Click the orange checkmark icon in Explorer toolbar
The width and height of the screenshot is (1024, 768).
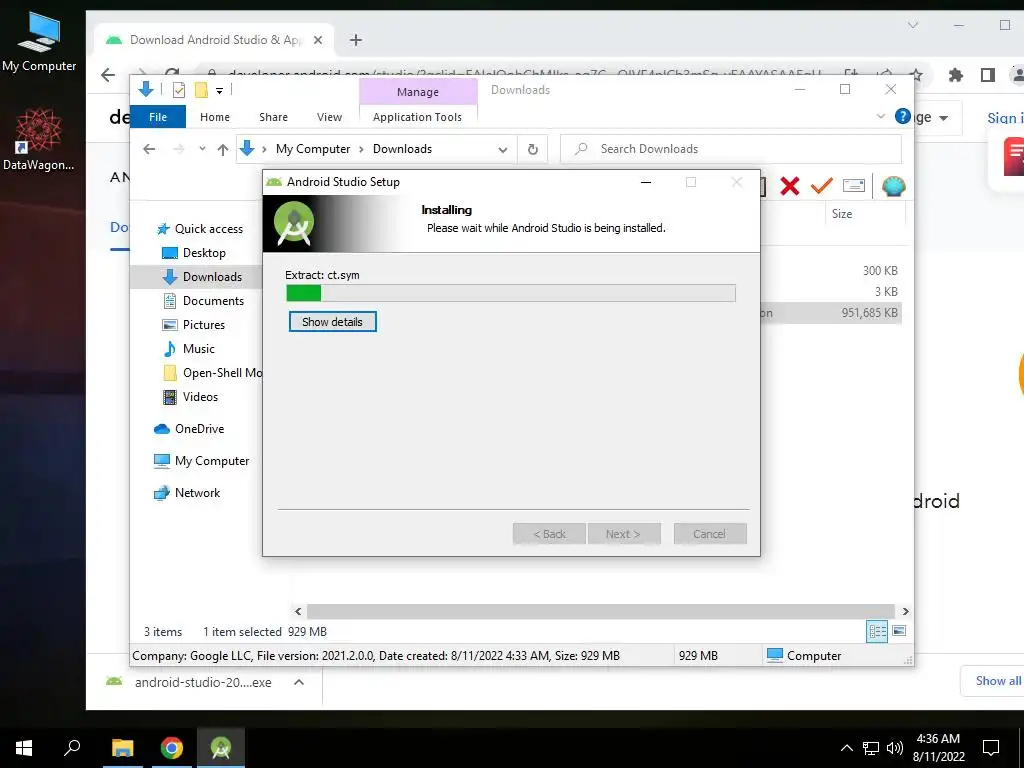tap(821, 187)
